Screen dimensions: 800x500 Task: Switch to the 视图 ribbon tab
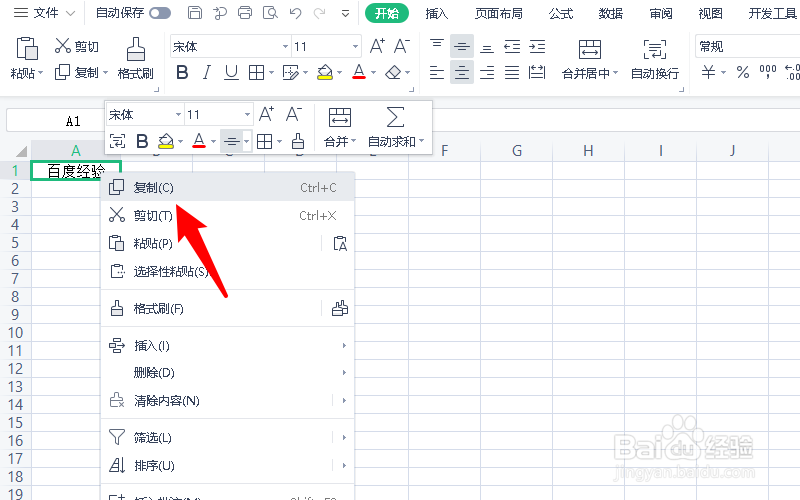[x=710, y=13]
